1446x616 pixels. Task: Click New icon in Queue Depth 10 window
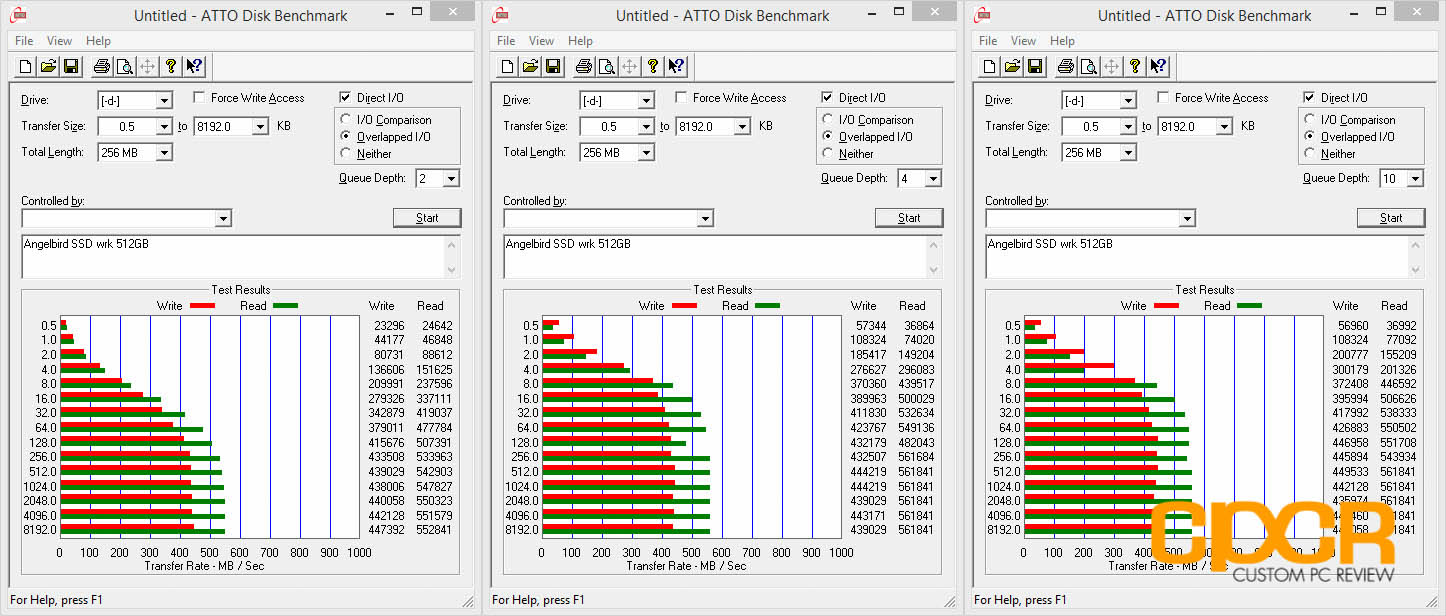tap(989, 67)
